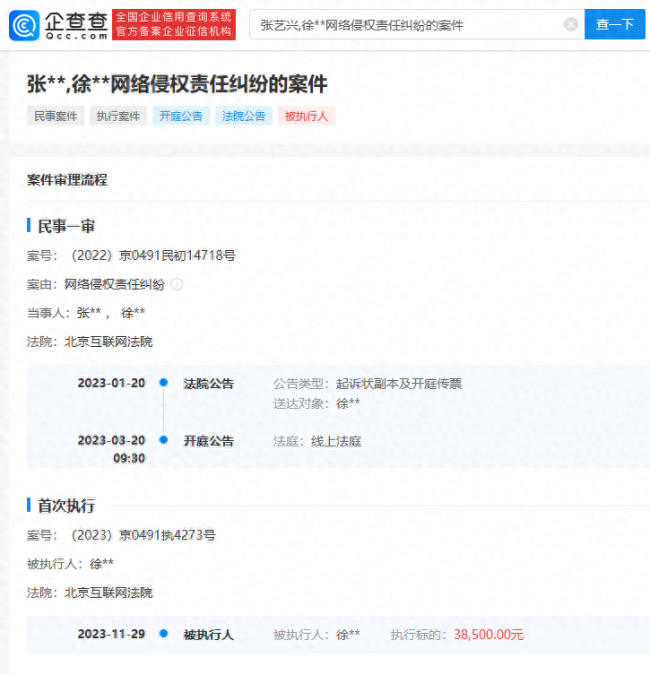Click the 2023-01-20 timeline dot
The height and width of the screenshot is (675, 650).
click(x=163, y=383)
